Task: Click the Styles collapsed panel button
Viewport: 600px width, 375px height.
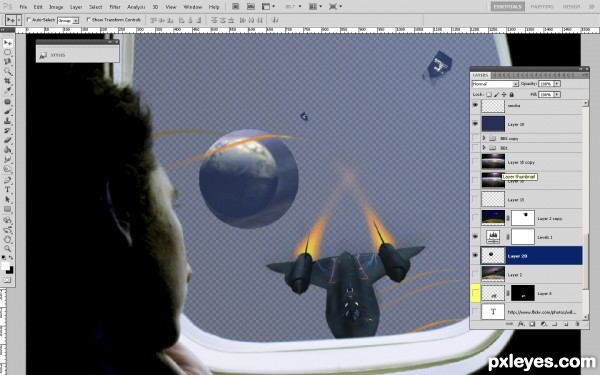Action: (77, 55)
